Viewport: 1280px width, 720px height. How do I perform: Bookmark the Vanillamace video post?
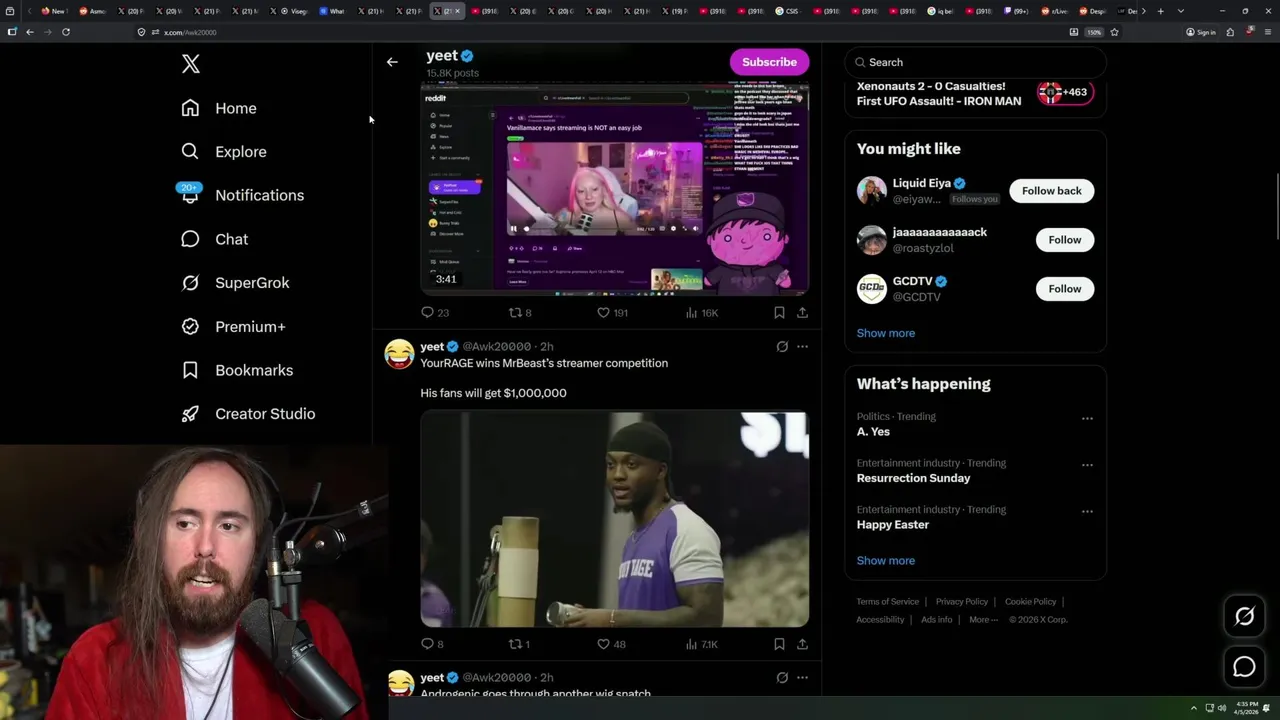pyautogui.click(x=779, y=313)
